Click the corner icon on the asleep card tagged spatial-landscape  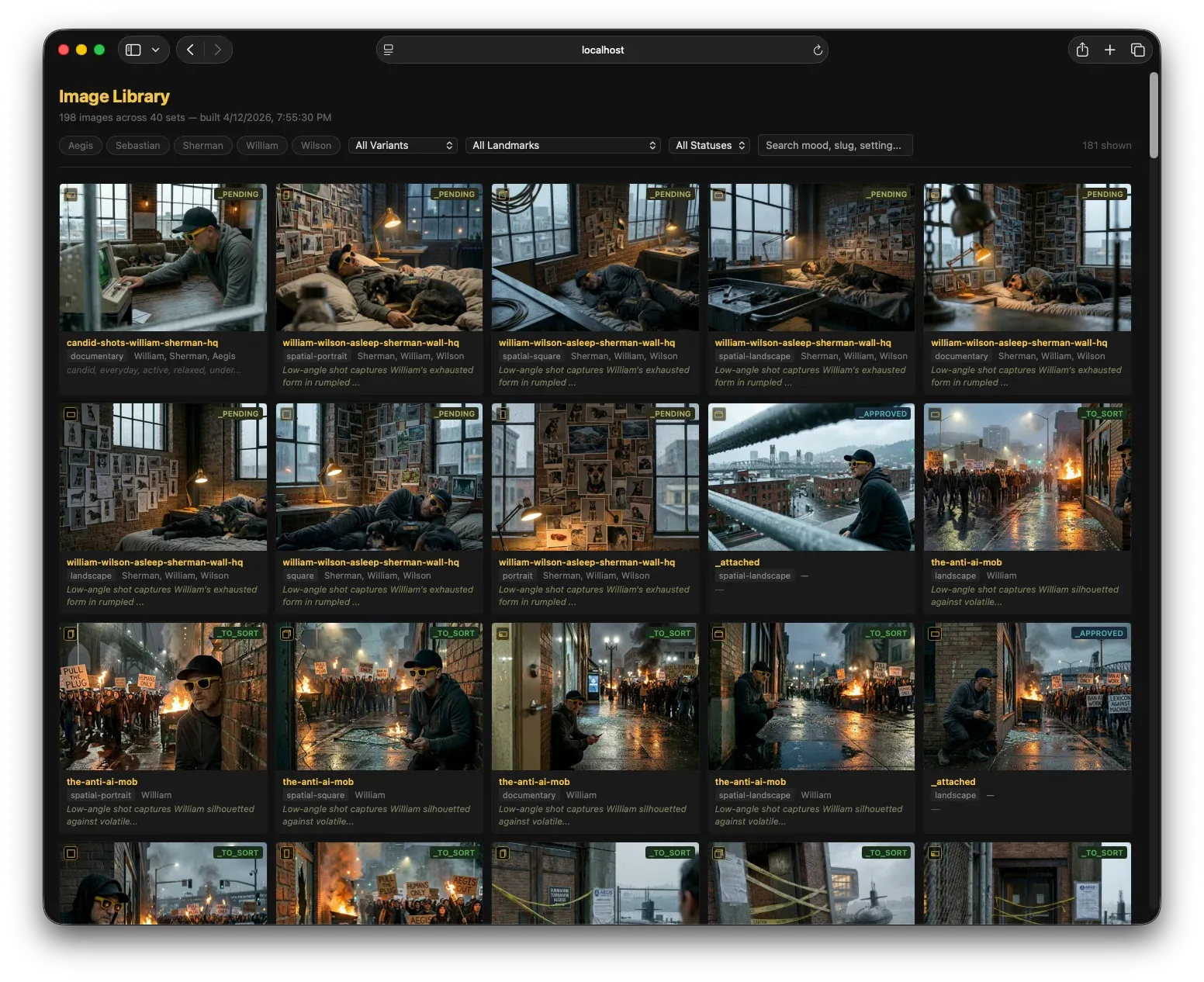(x=719, y=195)
